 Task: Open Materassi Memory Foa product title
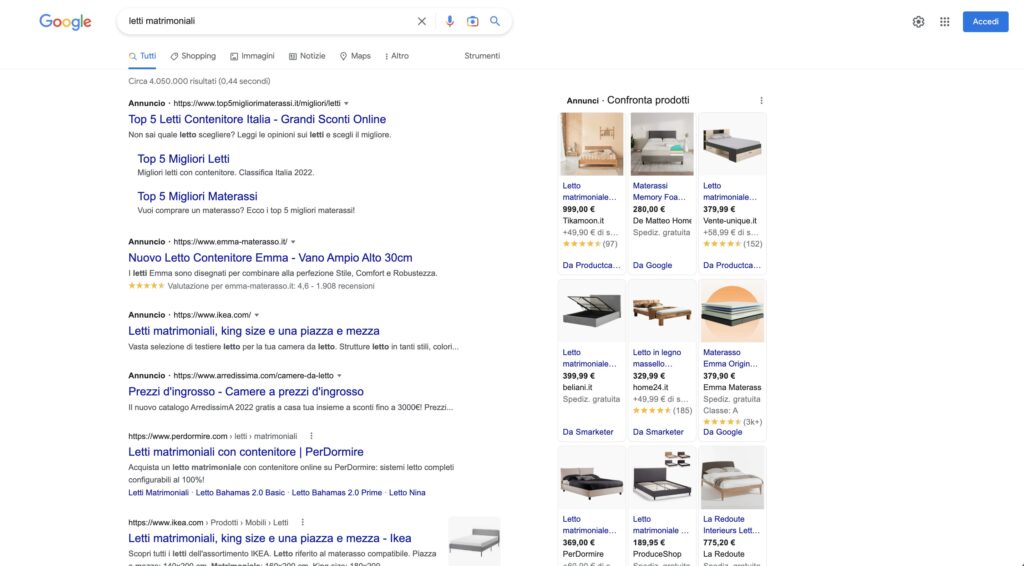tap(659, 192)
